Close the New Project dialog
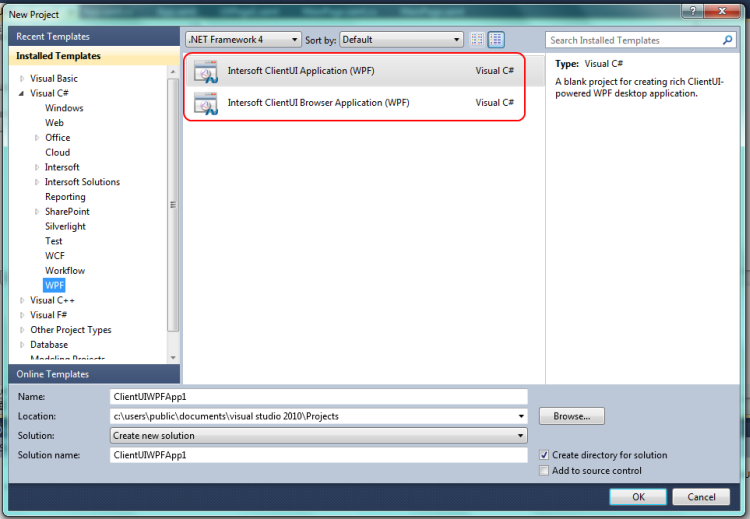750x519 pixels. (x=723, y=11)
